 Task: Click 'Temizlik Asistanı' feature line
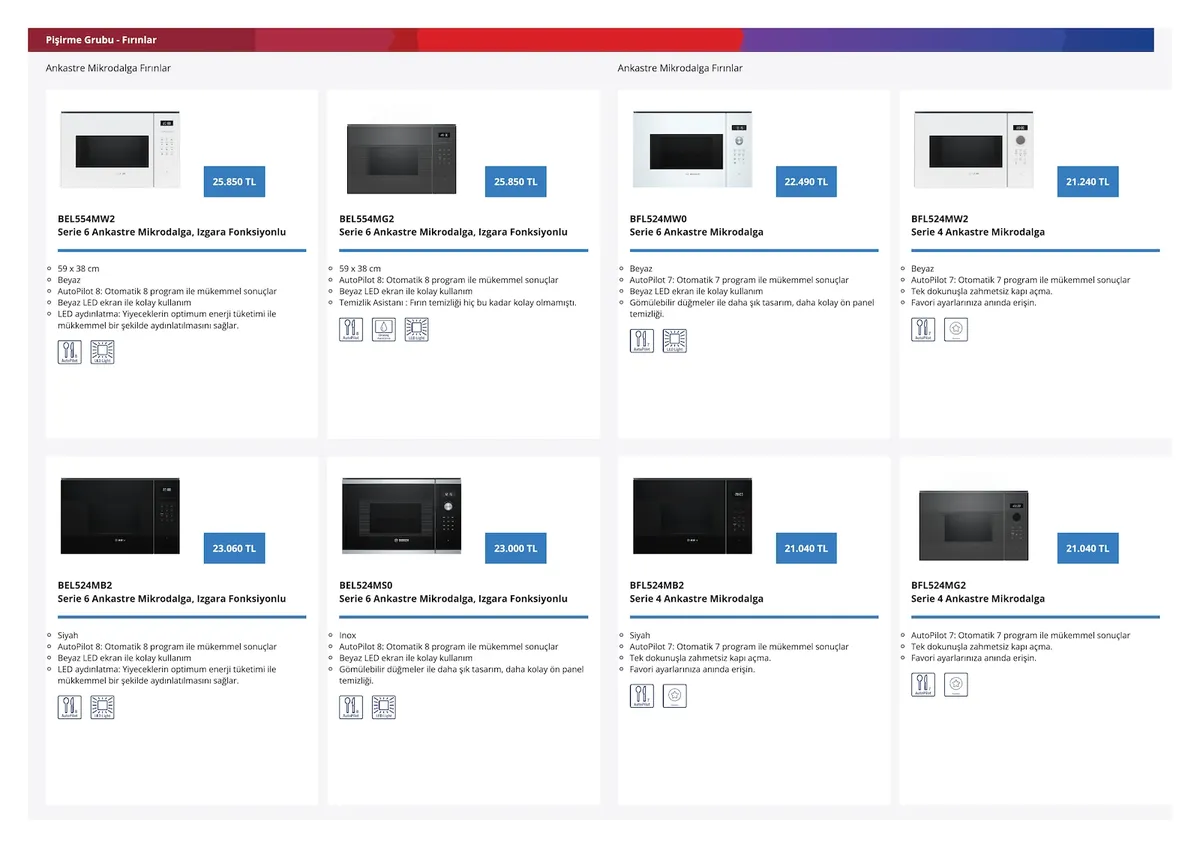458,303
